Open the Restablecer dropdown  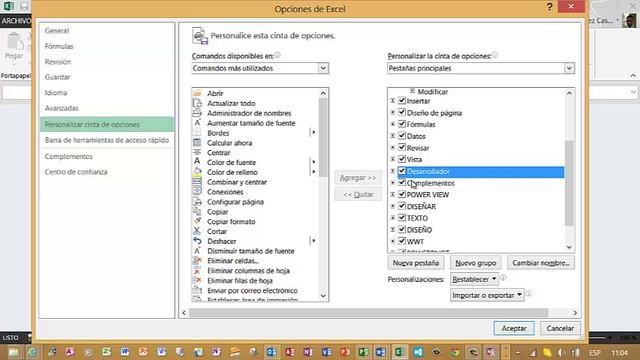pyautogui.click(x=474, y=279)
